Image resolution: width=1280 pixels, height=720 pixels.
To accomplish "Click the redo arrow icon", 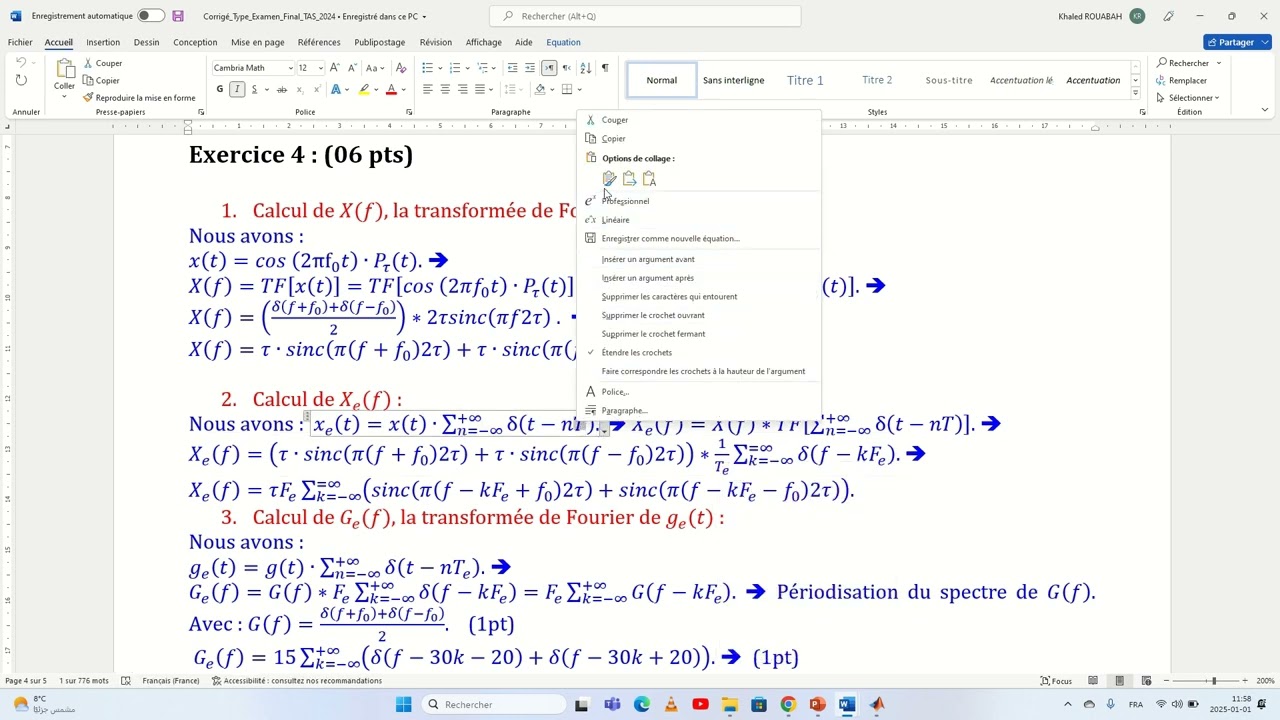I will pos(21,81).
